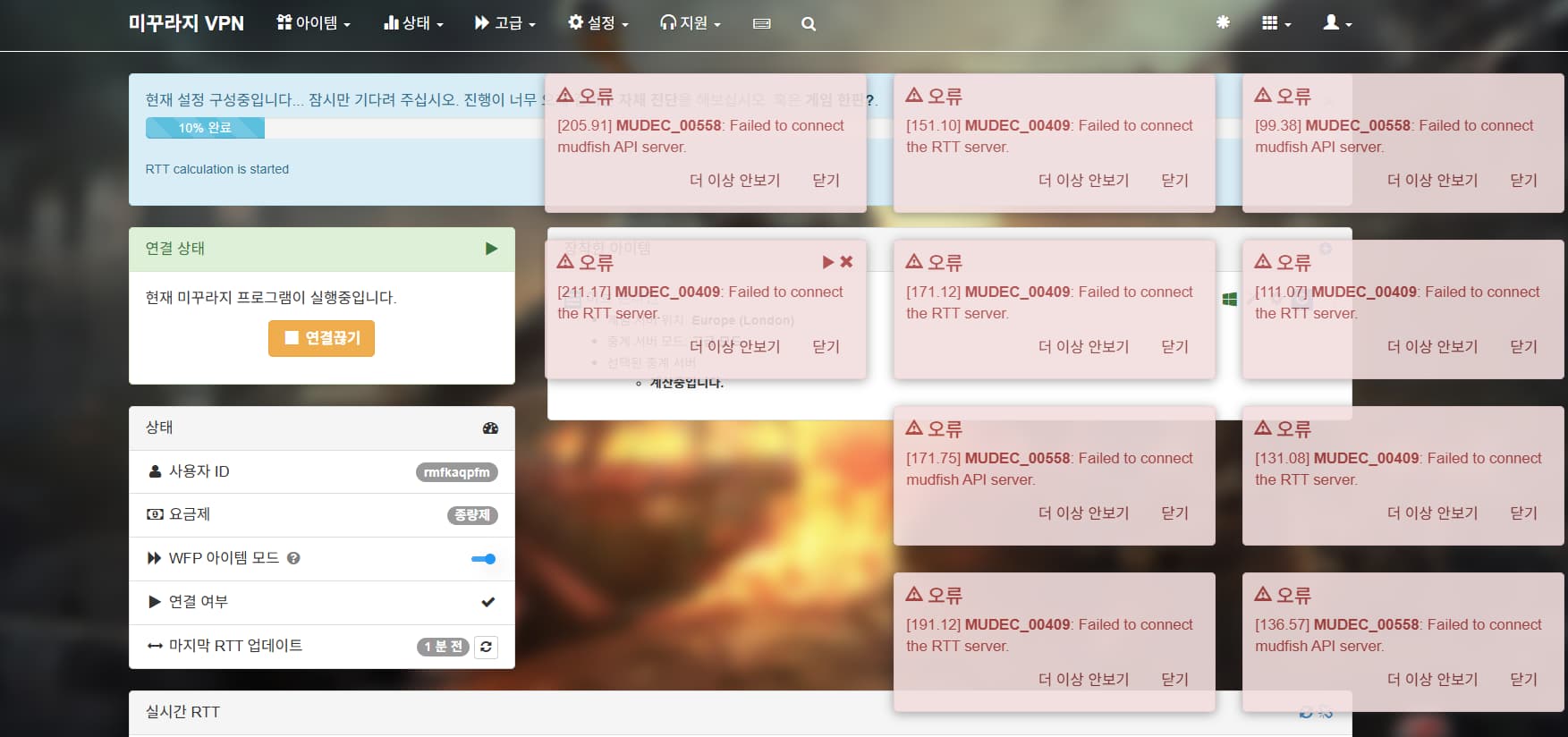Close the [99.38] MUDEC_00558 error toast
This screenshot has height=737, width=1568.
pos(1523,181)
